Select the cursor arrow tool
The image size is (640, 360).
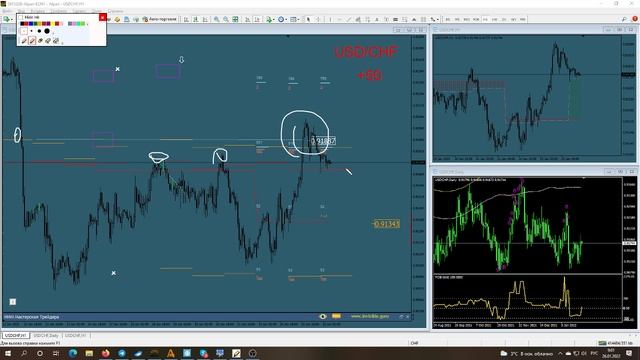(308, 19)
